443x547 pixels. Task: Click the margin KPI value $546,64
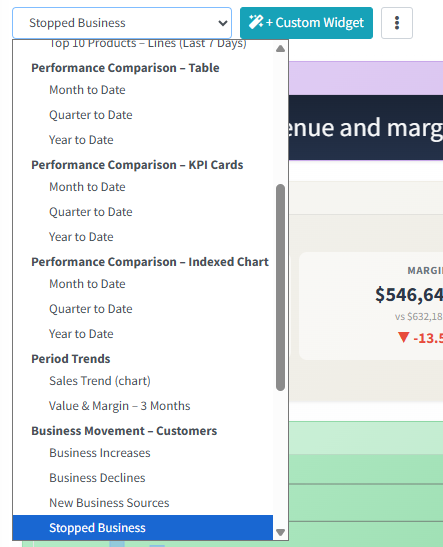409,295
